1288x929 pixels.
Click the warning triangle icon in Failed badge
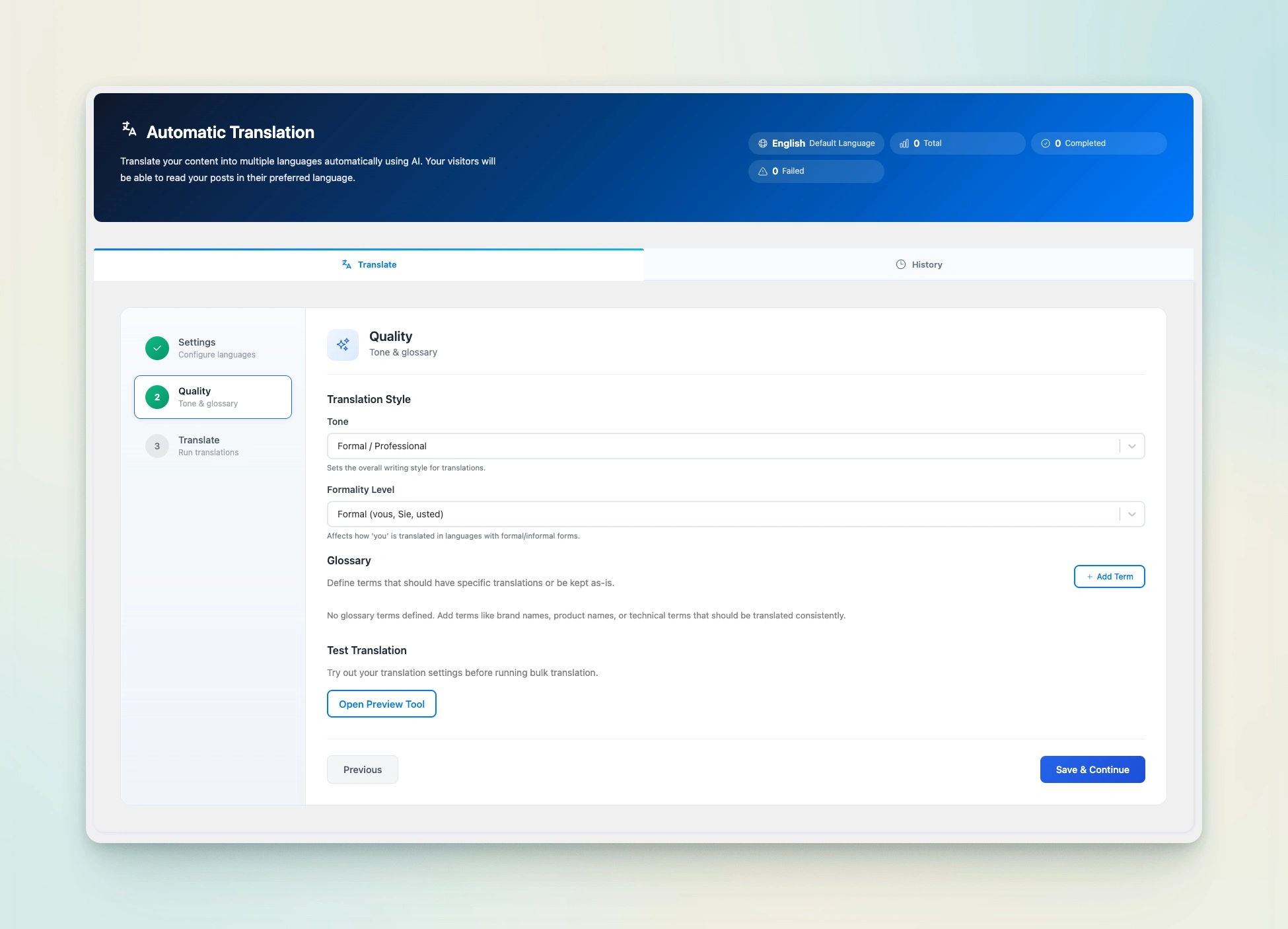coord(762,171)
